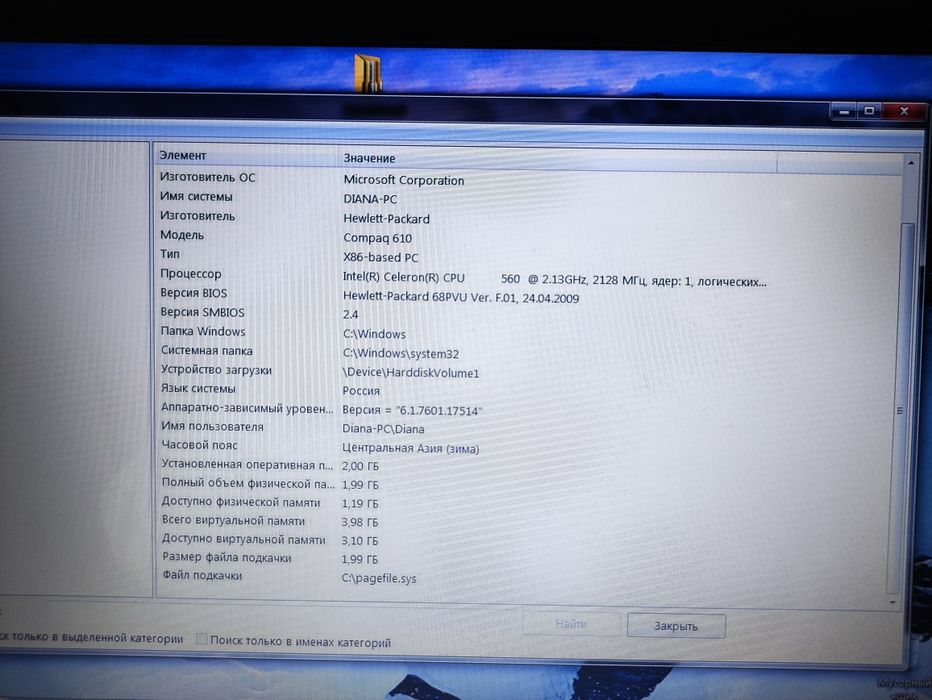
Task: Click the vertical scrollbar thumb
Action: (901, 407)
